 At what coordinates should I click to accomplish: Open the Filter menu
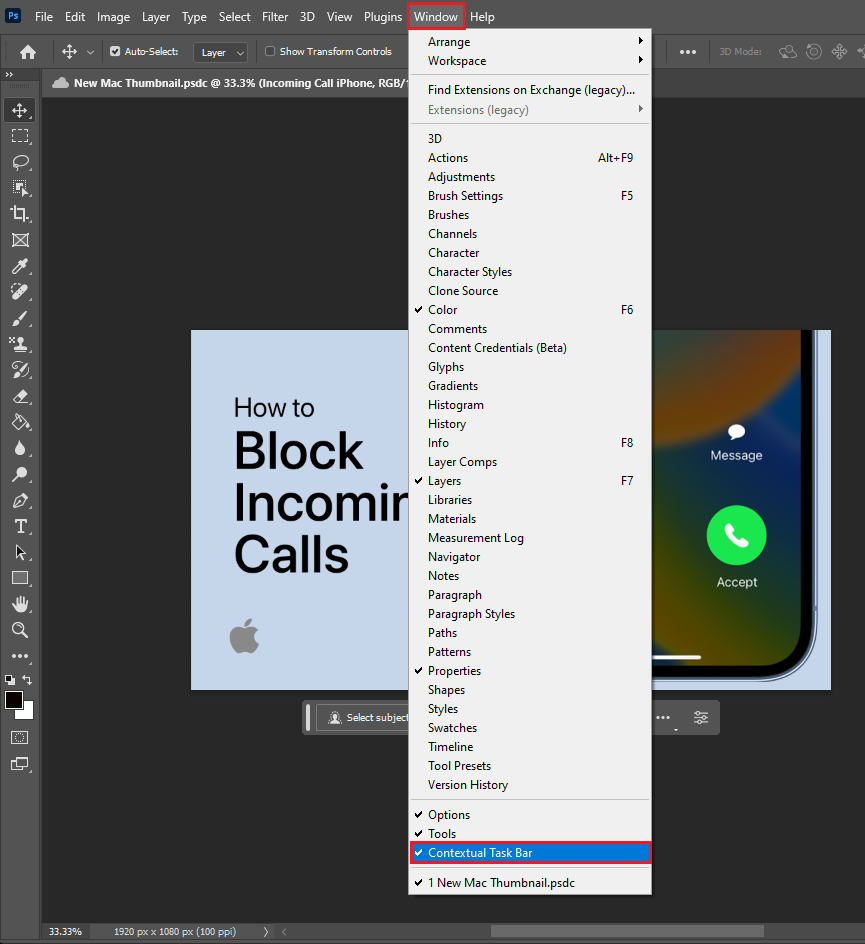pos(275,17)
